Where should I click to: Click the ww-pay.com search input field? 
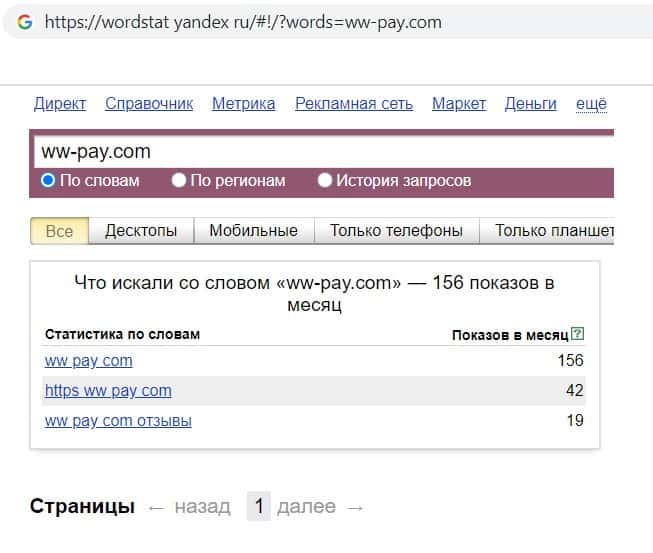click(x=324, y=152)
